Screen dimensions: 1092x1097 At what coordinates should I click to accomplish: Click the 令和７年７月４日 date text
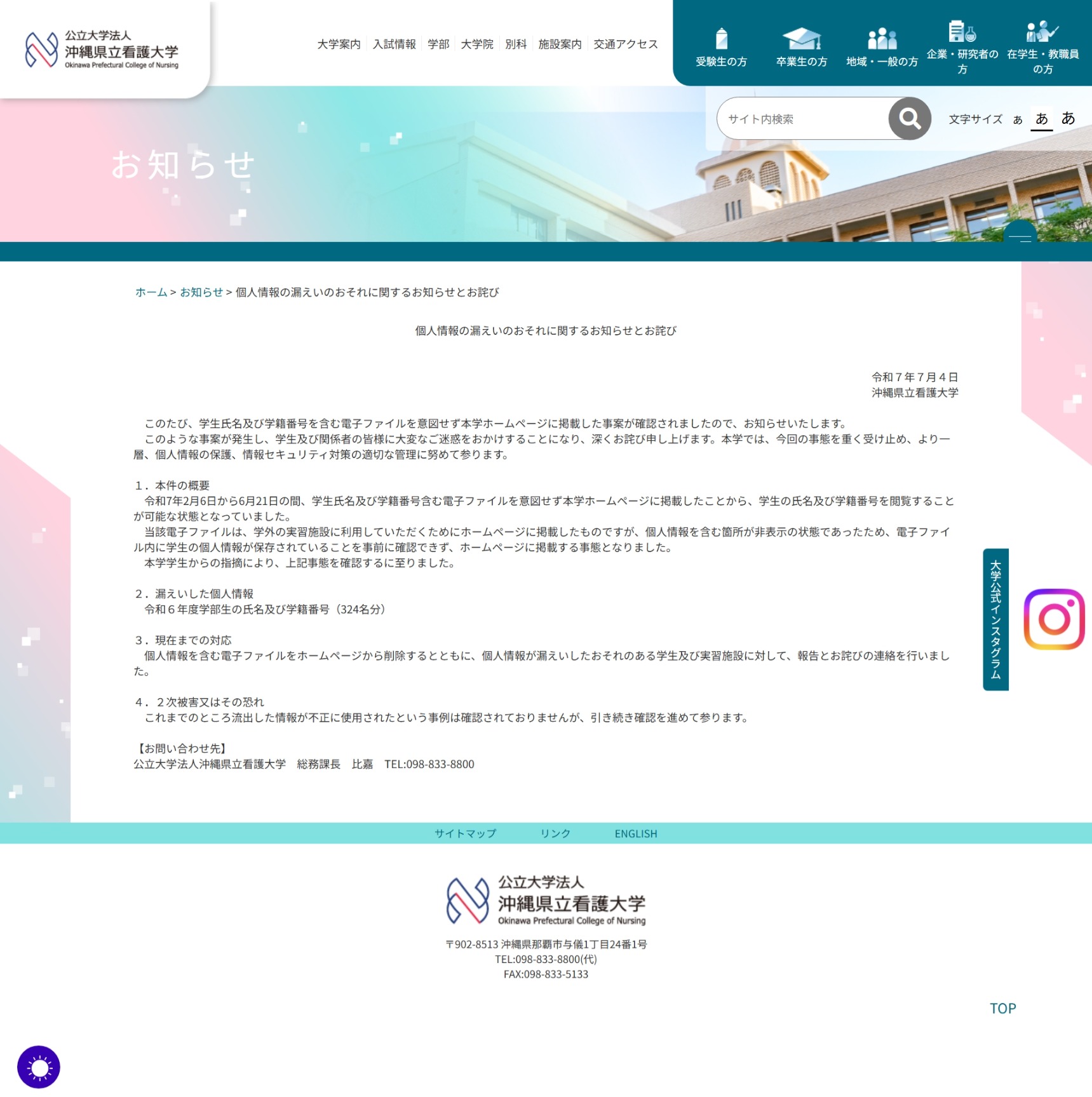coord(915,377)
